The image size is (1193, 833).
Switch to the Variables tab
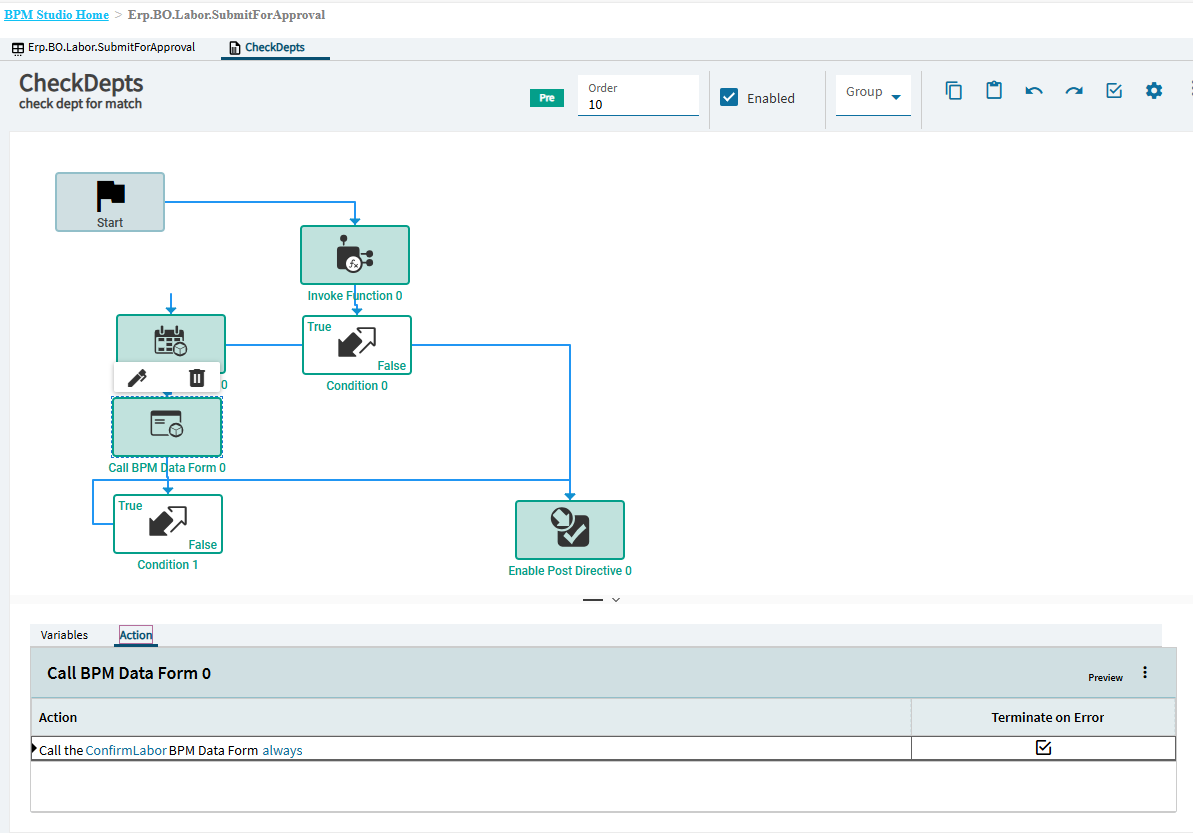click(64, 635)
